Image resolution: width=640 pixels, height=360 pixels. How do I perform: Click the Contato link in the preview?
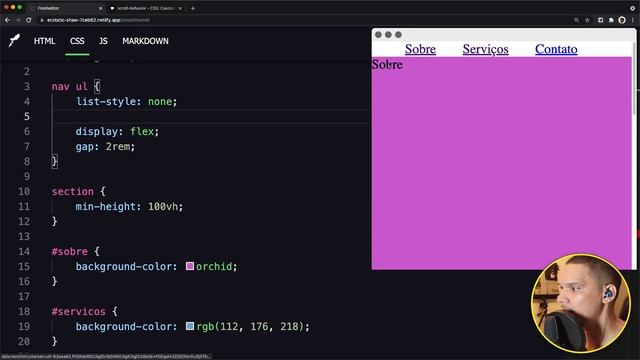pos(556,49)
